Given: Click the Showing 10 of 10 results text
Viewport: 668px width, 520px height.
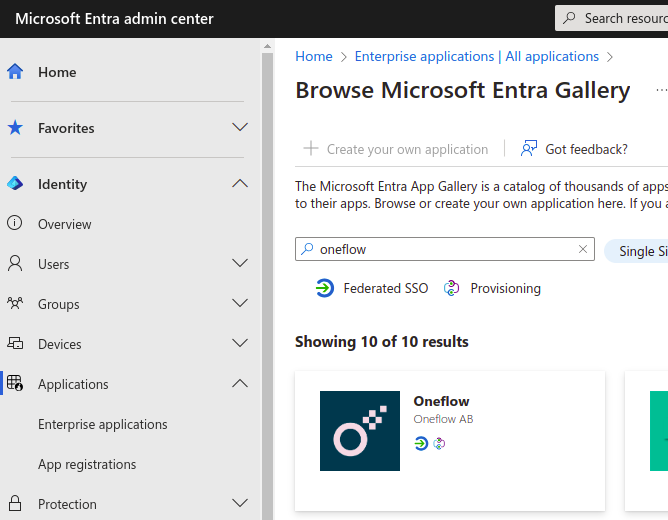Looking at the screenshot, I should click(382, 342).
